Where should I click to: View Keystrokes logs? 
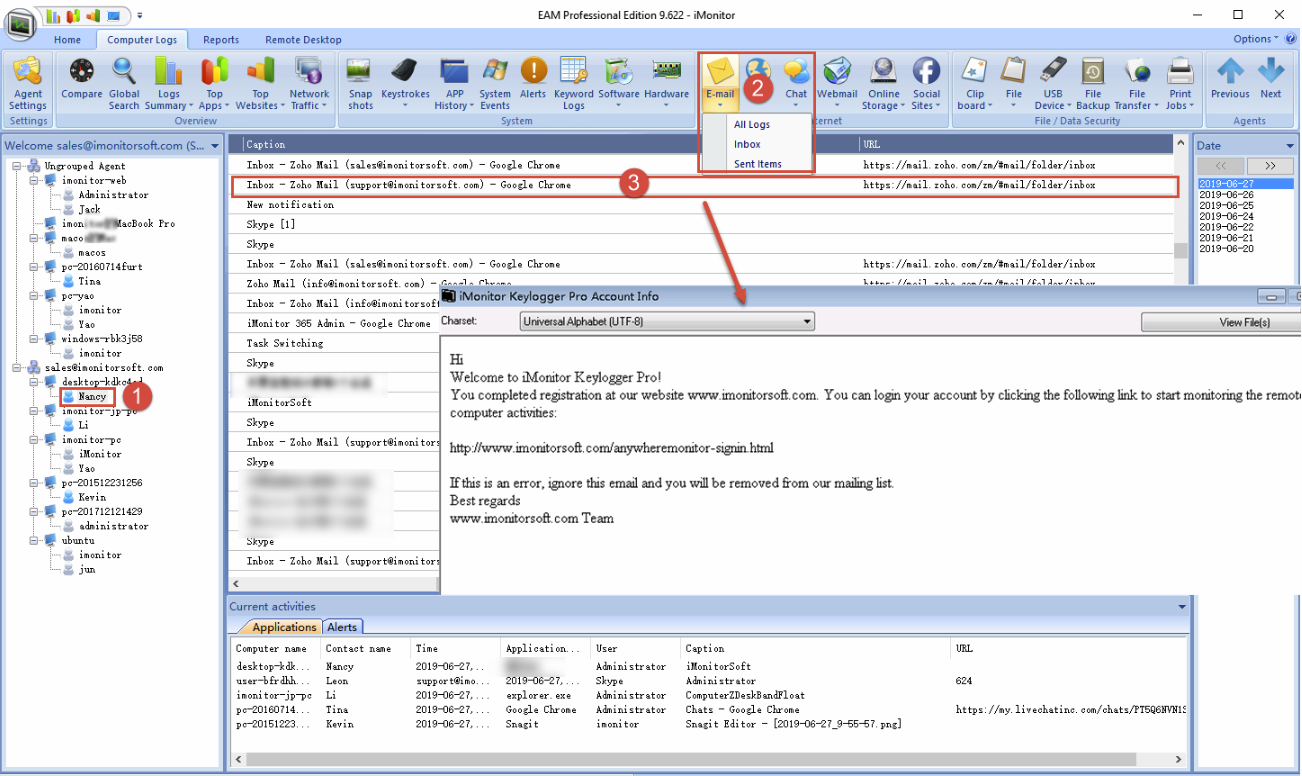tap(405, 84)
